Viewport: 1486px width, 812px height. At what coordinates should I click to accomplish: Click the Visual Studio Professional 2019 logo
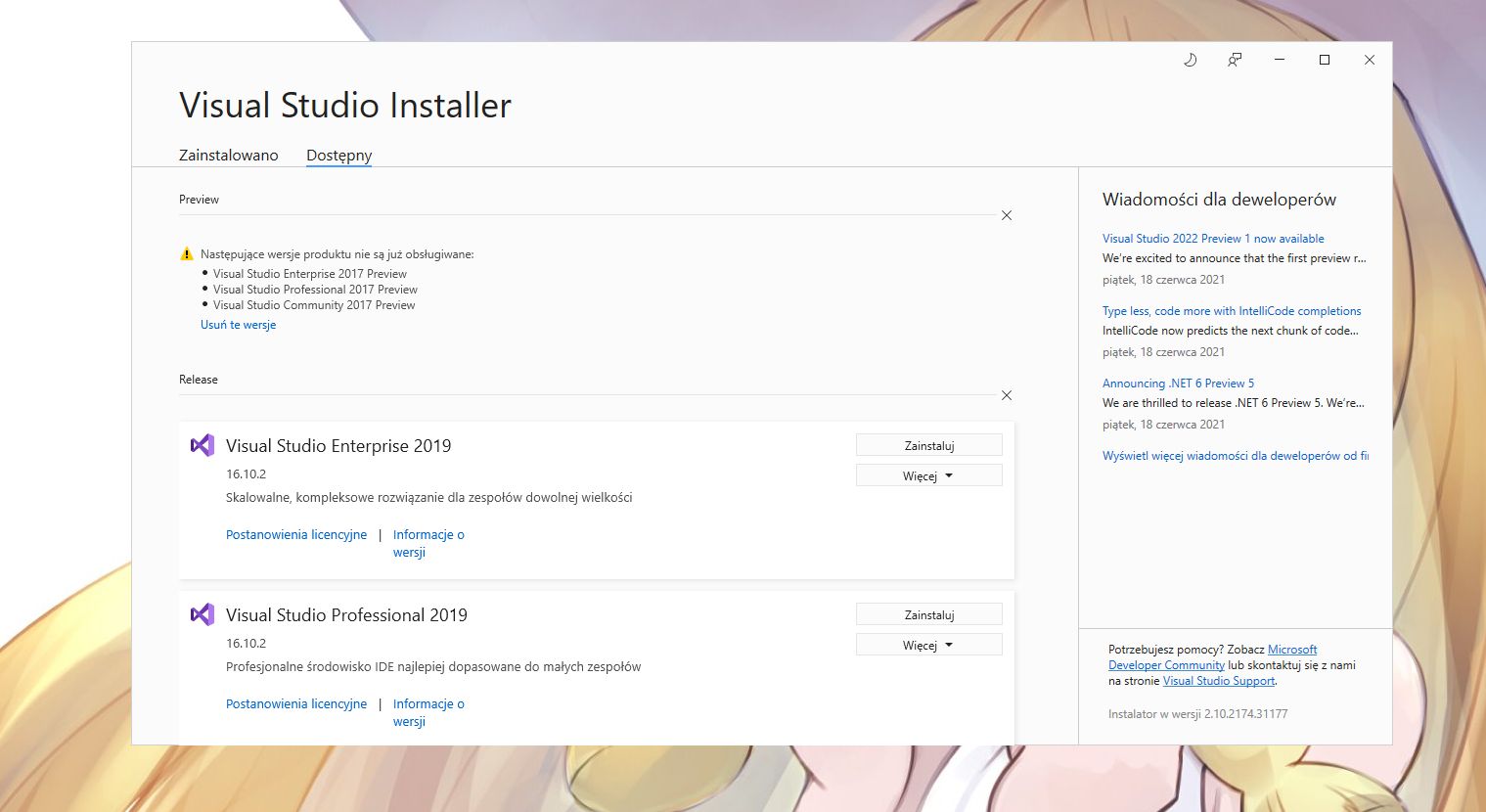(x=202, y=614)
